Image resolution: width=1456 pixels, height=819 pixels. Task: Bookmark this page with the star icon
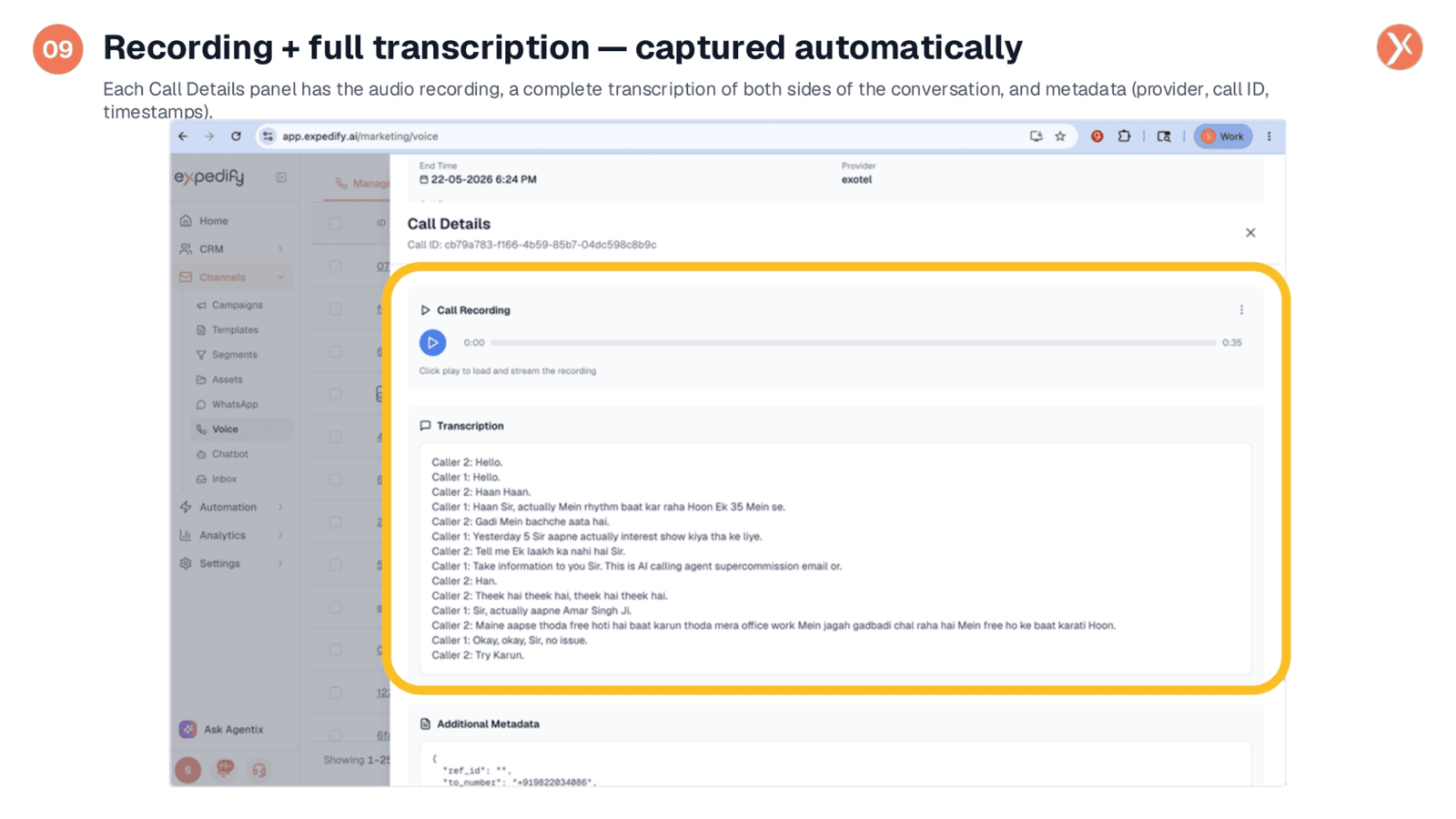(1060, 136)
